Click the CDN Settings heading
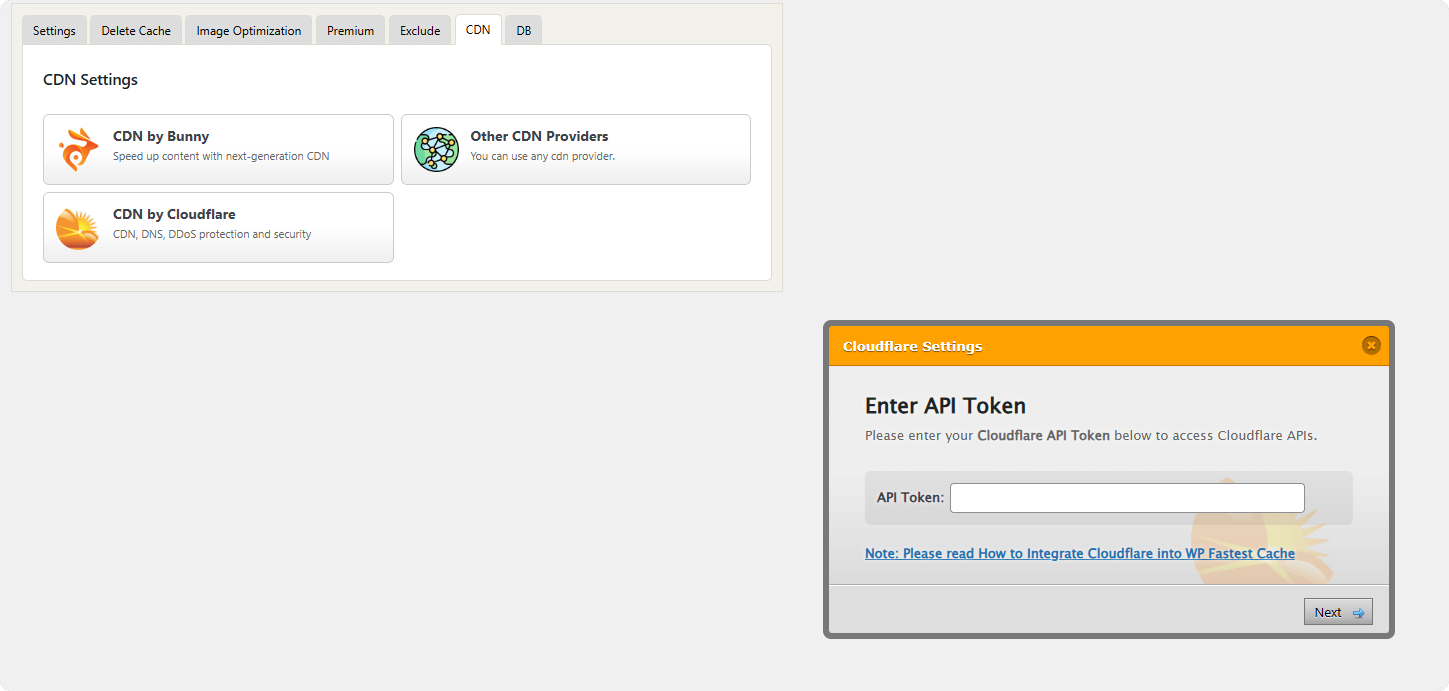The image size is (1449, 691). pos(90,79)
